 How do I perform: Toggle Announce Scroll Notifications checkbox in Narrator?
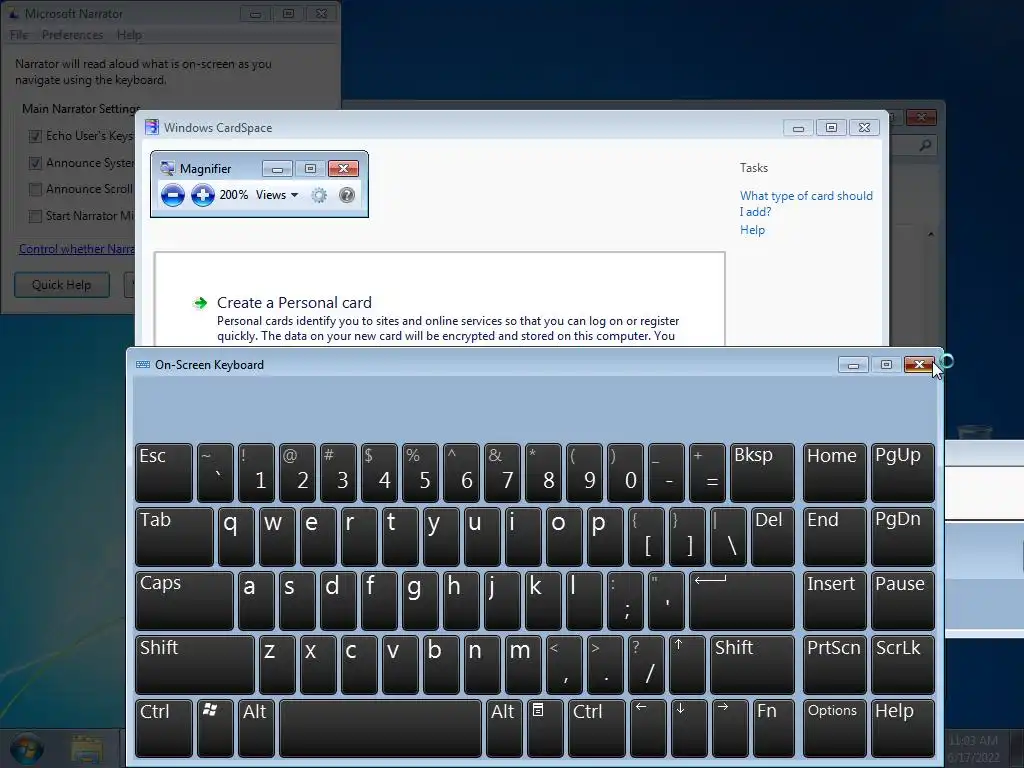pos(35,189)
